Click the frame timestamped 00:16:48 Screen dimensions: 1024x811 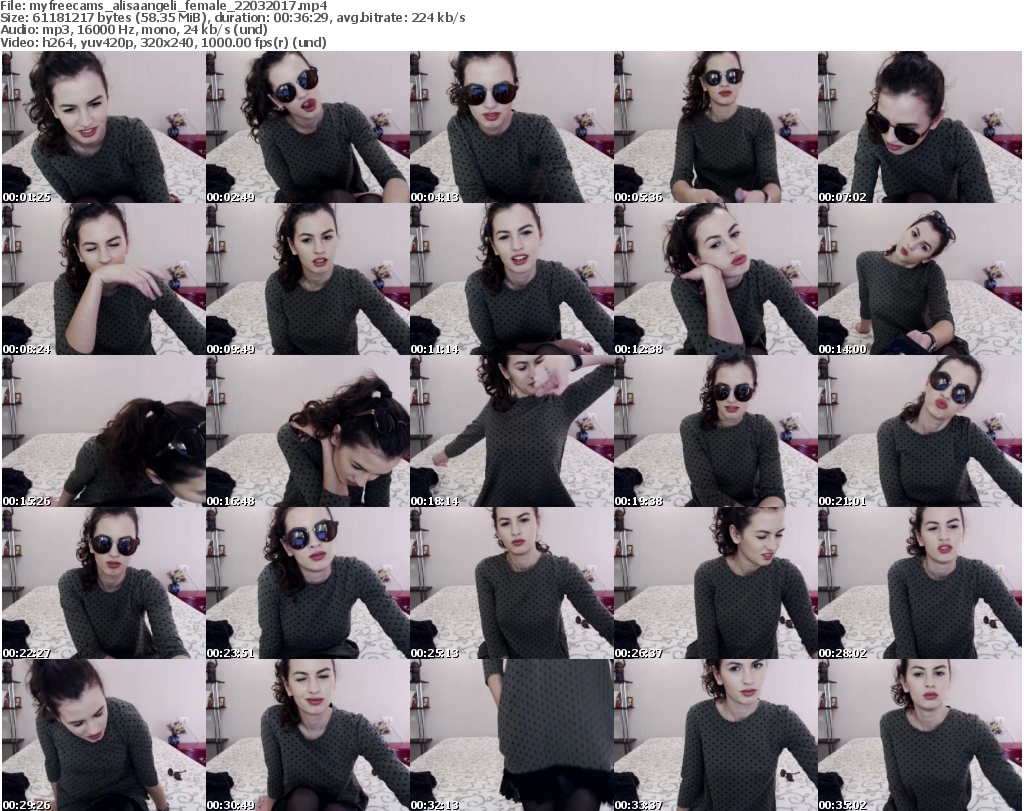click(x=308, y=432)
